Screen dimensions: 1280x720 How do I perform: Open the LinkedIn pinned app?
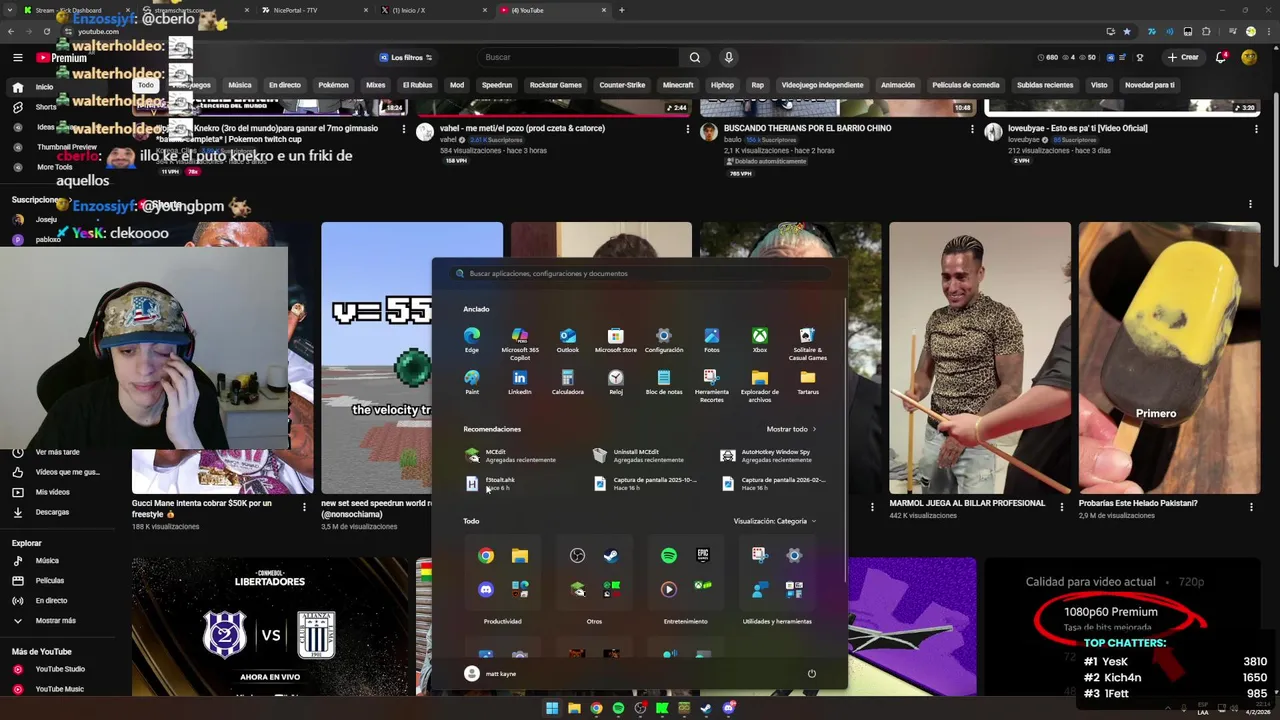[x=520, y=382]
